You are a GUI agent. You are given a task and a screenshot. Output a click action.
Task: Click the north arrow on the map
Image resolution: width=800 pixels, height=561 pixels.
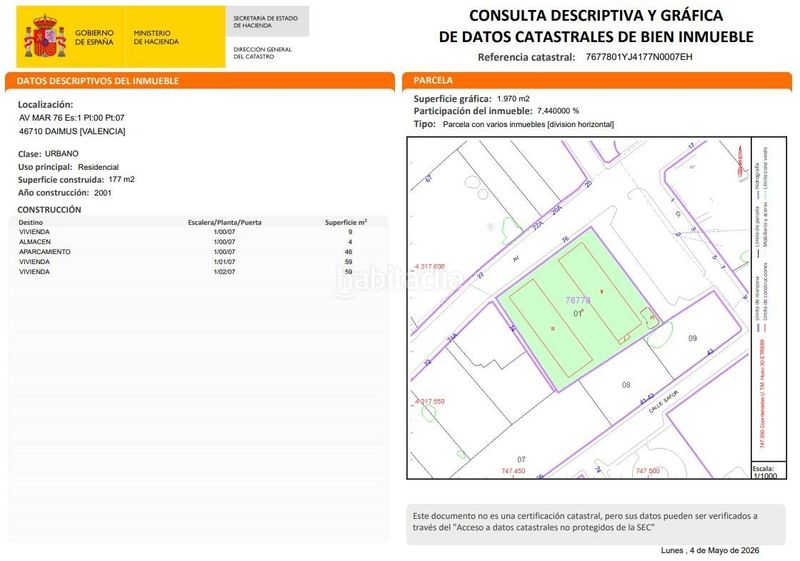[x=740, y=161]
